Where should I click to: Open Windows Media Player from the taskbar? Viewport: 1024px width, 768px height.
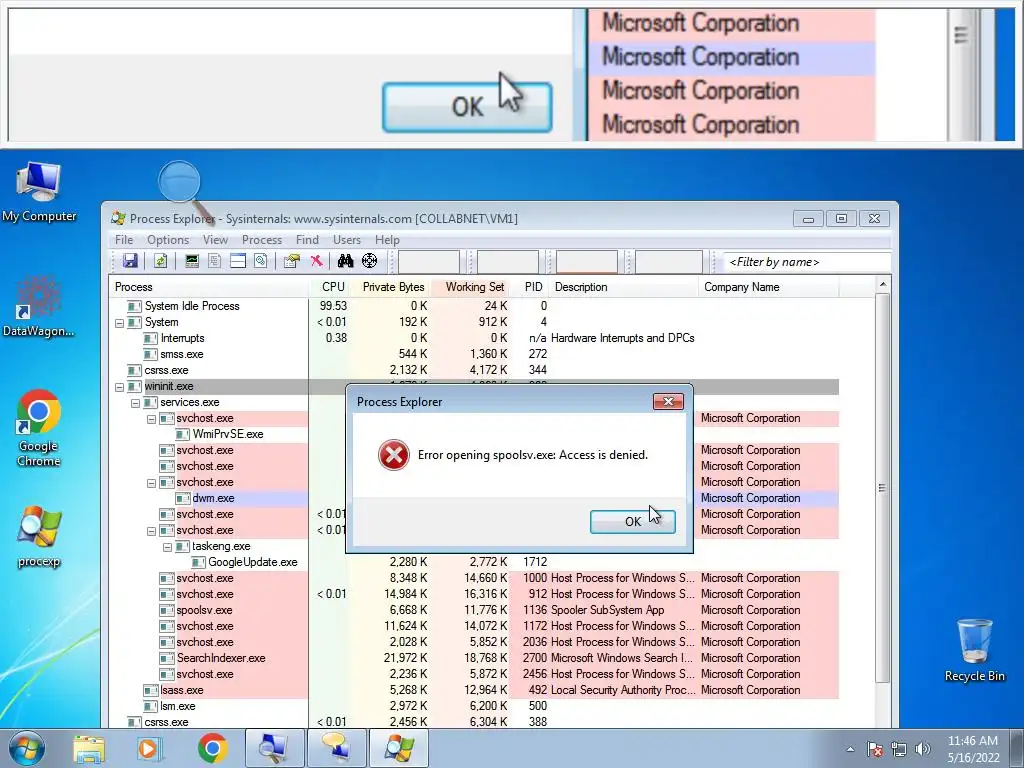pos(148,748)
